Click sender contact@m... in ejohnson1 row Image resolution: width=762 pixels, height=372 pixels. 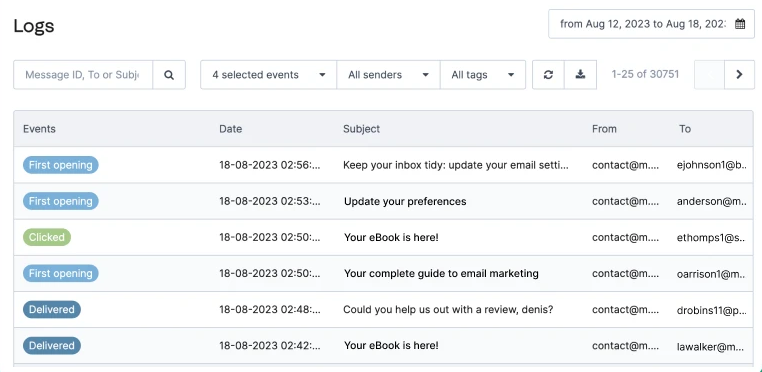(x=625, y=165)
